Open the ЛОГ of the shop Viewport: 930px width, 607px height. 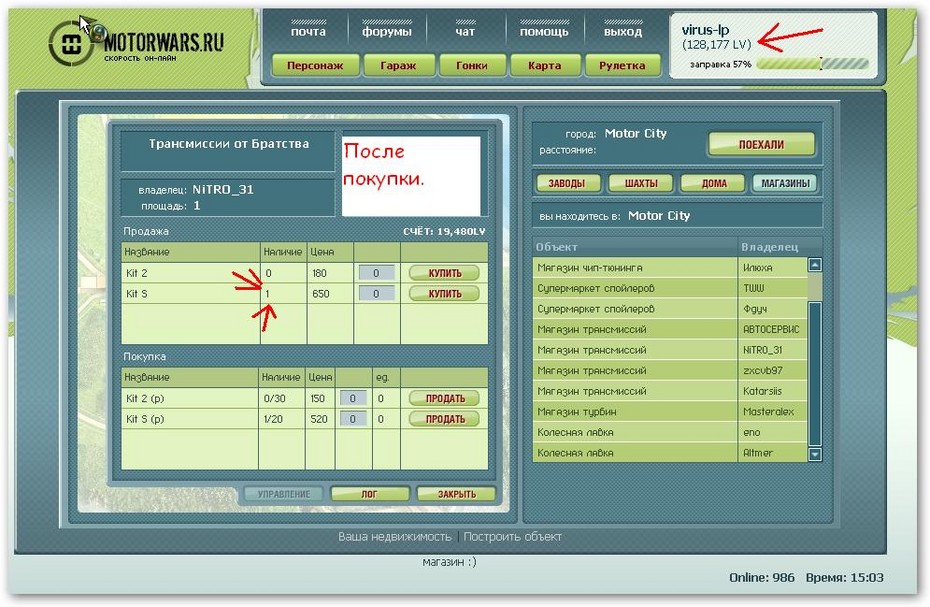(x=370, y=494)
